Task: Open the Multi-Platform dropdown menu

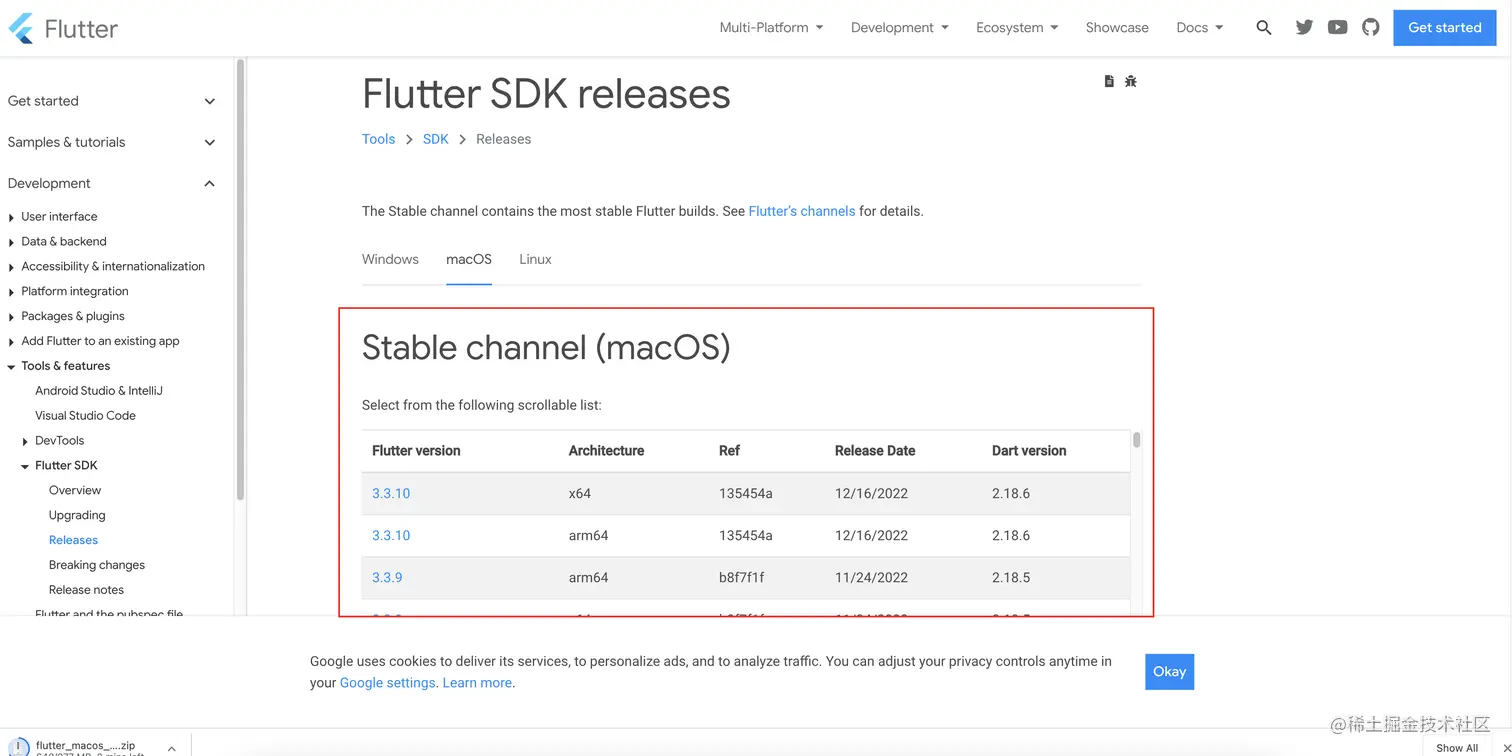Action: [771, 28]
